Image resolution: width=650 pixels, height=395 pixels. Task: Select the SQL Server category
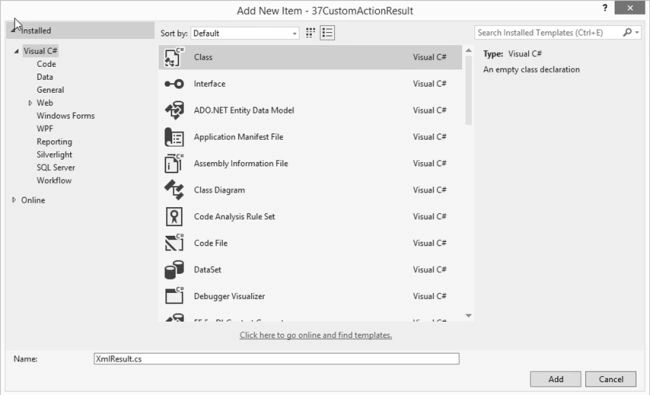56,167
